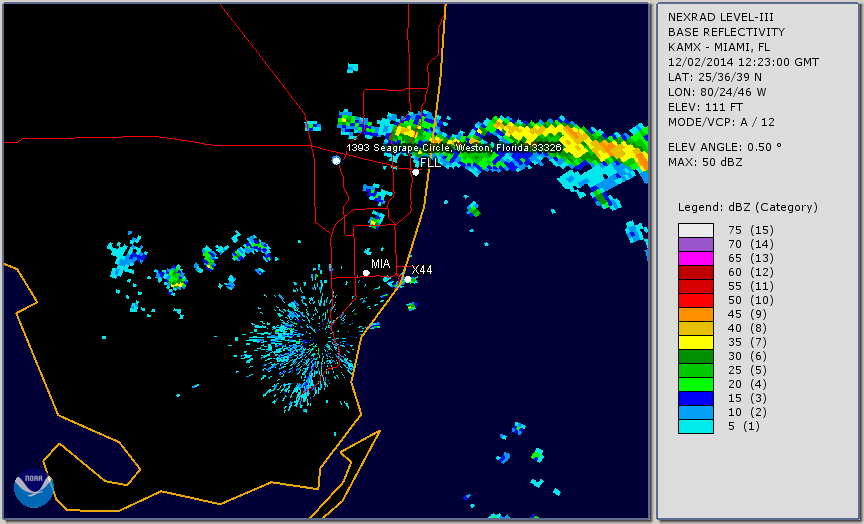Screen dimensions: 864x524
Task: Click the 60 dBZ dark red swatch
Action: coord(696,272)
